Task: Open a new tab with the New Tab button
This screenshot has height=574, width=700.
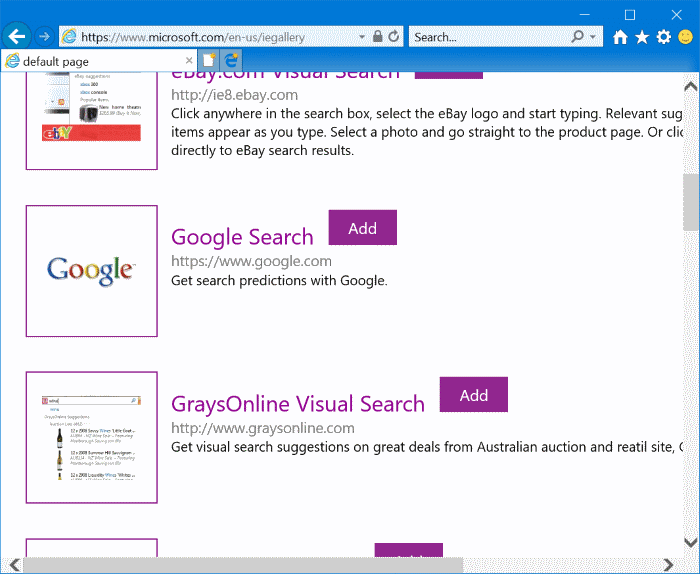Action: (x=208, y=60)
